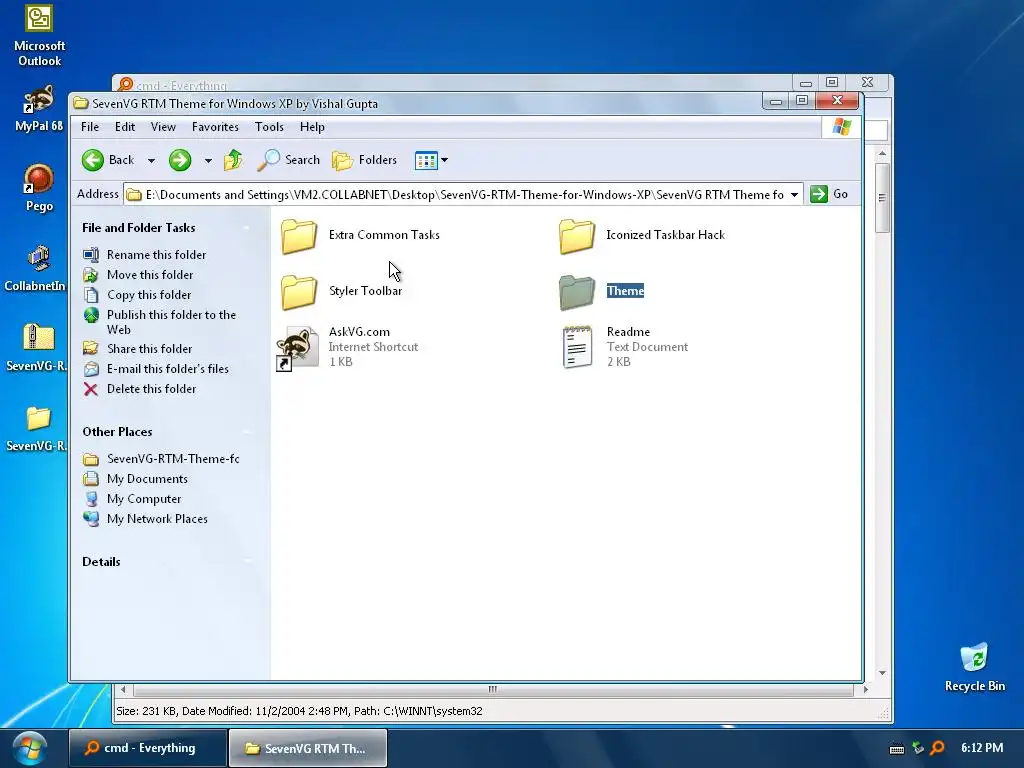
Task: Go to My Computer in Other Places
Action: tap(144, 499)
